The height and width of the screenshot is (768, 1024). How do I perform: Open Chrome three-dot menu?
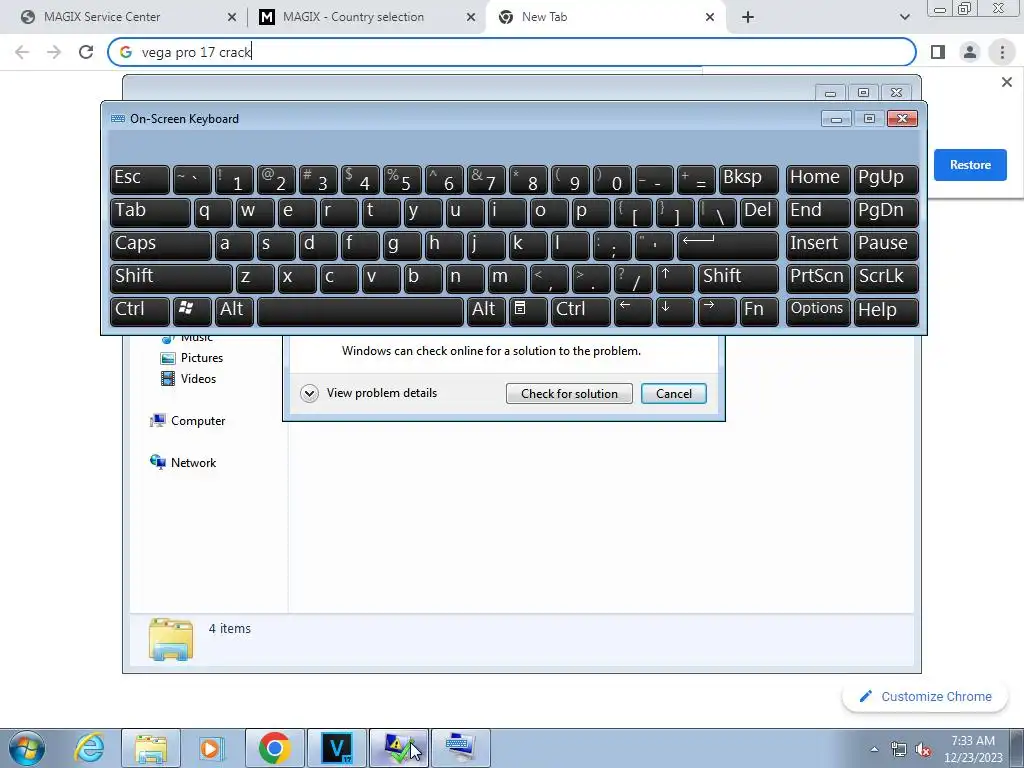(x=1002, y=52)
